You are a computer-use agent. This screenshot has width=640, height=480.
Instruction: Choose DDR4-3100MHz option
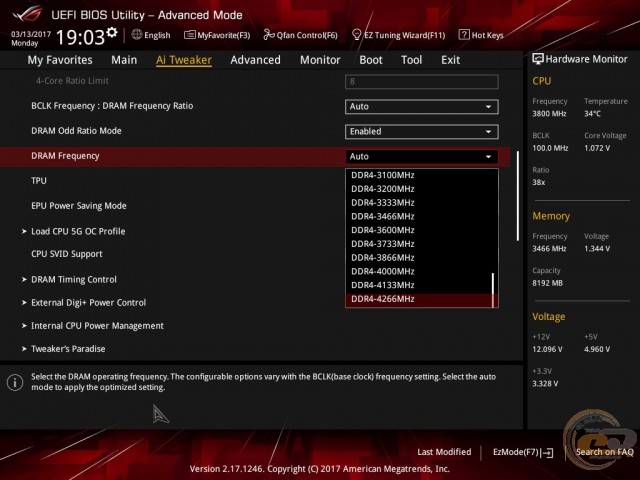pyautogui.click(x=420, y=175)
